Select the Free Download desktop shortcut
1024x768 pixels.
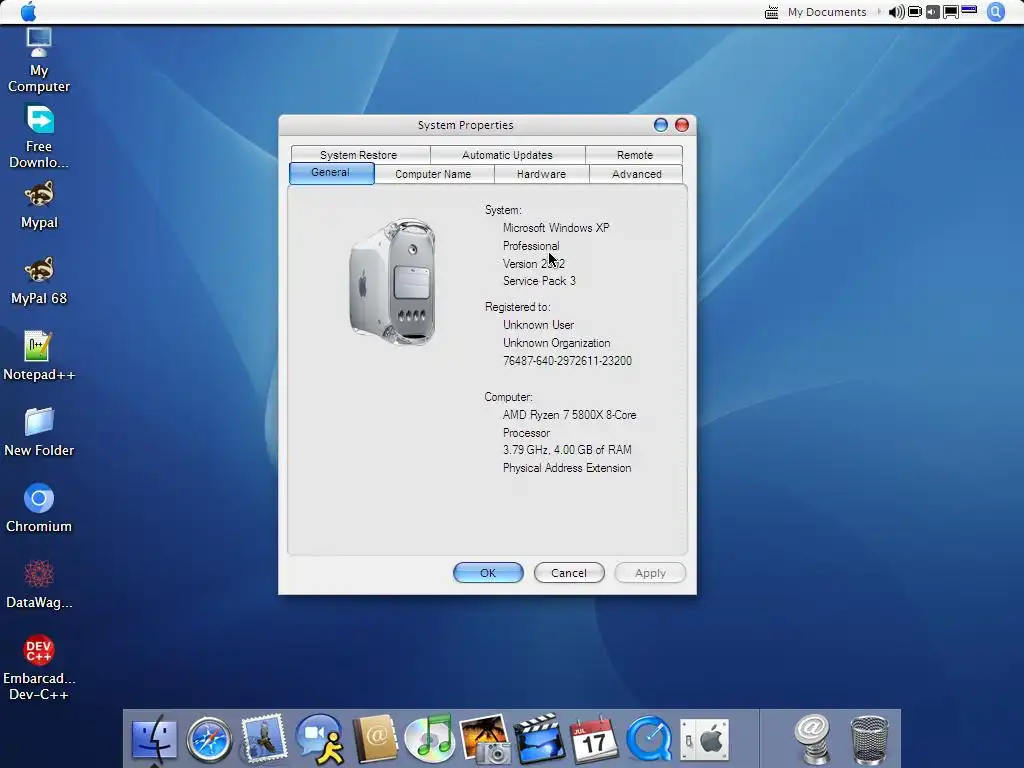(x=39, y=136)
